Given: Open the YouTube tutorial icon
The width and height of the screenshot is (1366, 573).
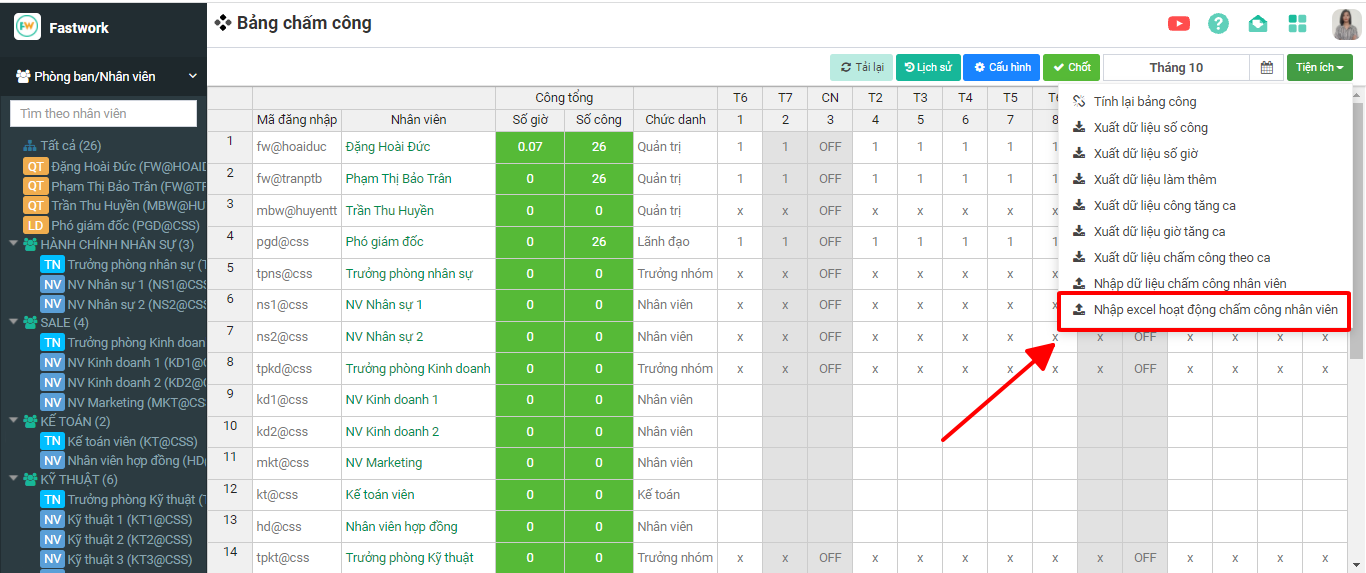Looking at the screenshot, I should [x=1179, y=24].
